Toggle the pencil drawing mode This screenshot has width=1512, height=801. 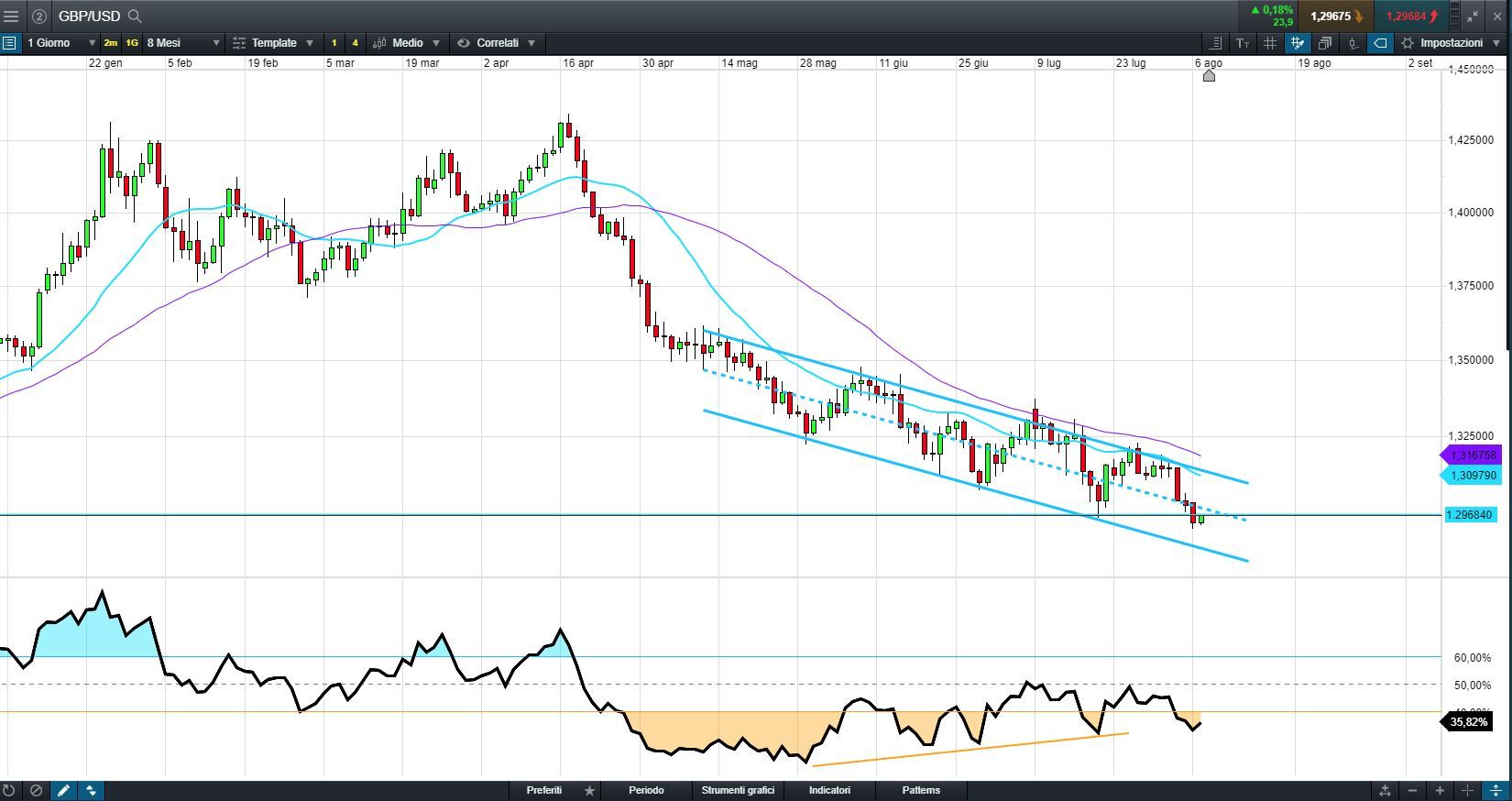click(x=63, y=790)
